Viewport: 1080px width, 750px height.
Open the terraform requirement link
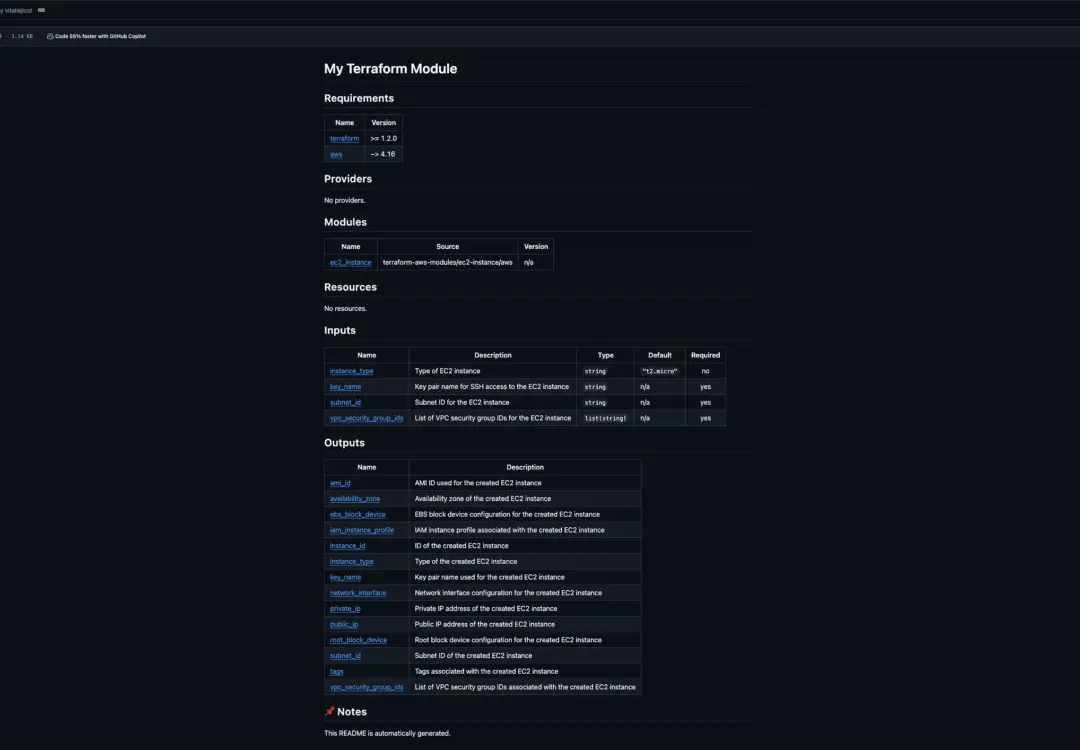pyautogui.click(x=344, y=138)
